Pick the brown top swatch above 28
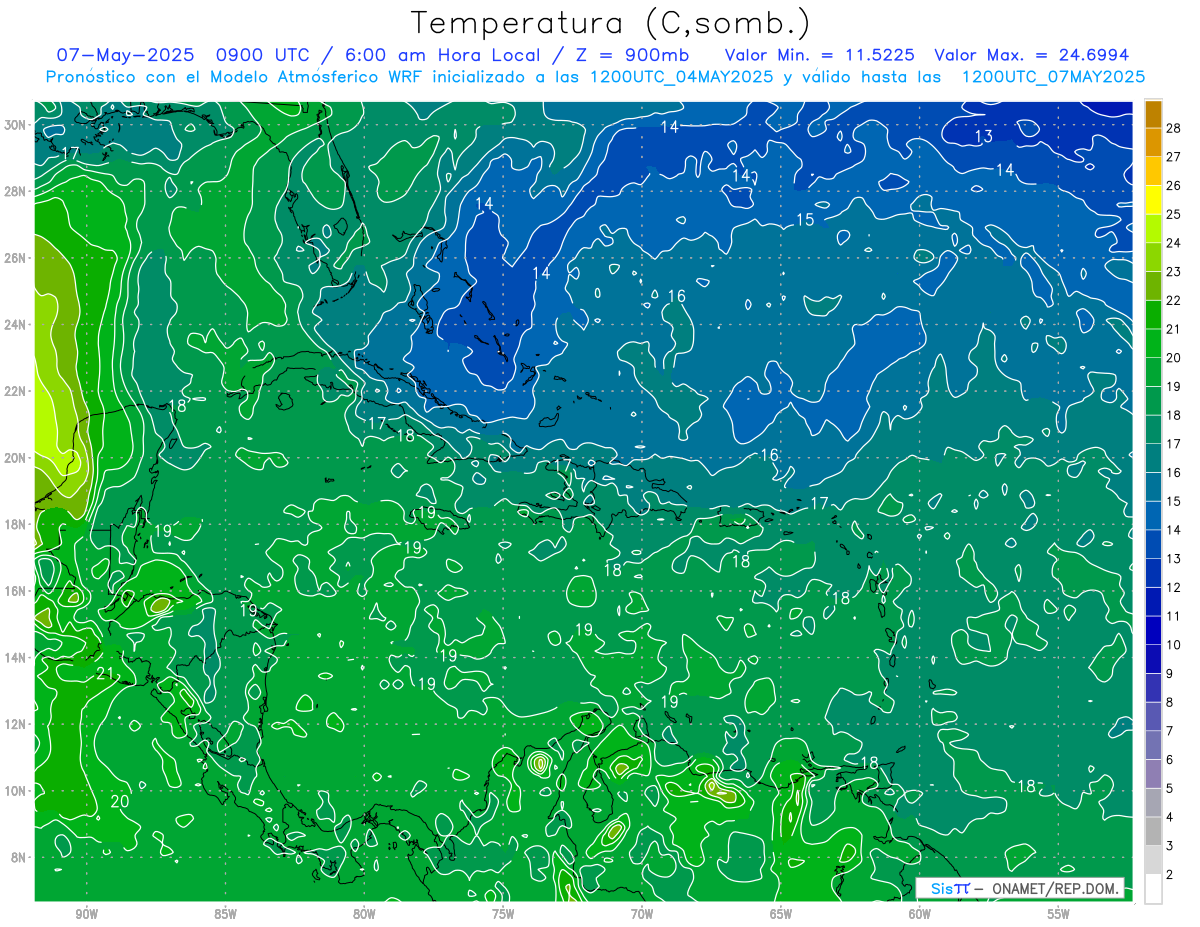This screenshot has height=927, width=1200. tap(1153, 114)
